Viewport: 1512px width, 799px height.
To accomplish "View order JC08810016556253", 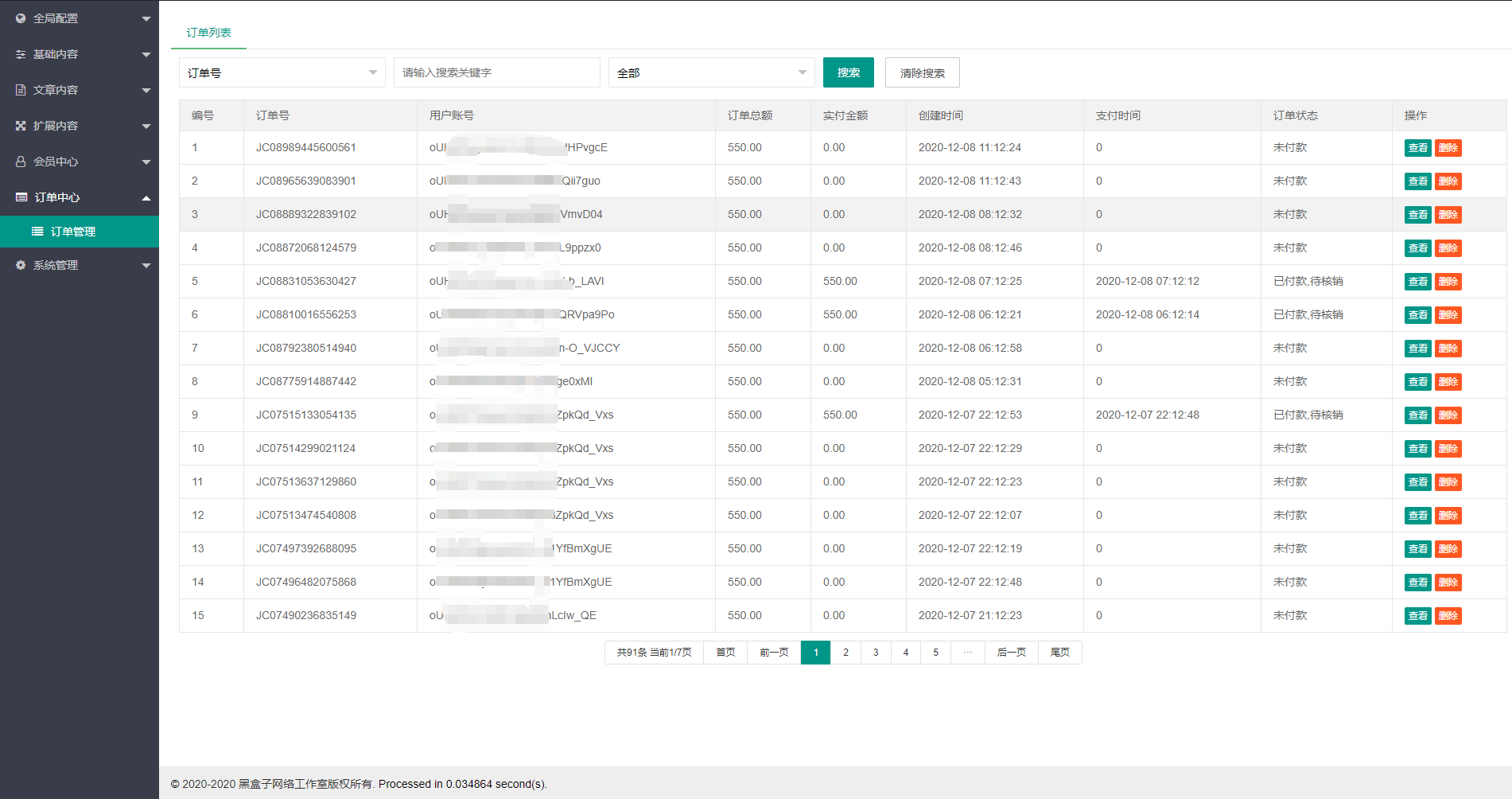I will (x=1418, y=315).
